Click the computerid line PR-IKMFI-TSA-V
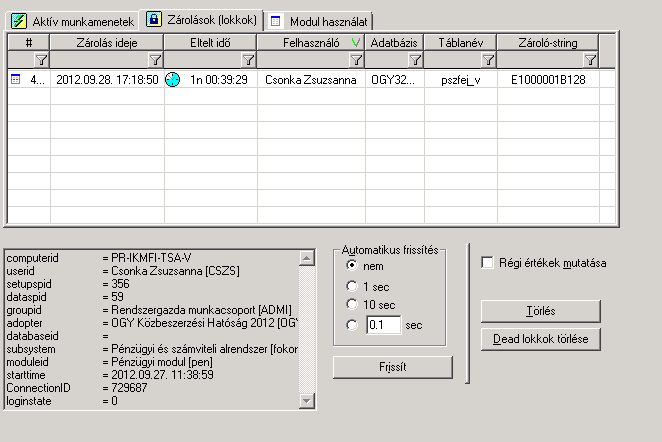Image resolution: width=662 pixels, height=442 pixels. point(99,258)
